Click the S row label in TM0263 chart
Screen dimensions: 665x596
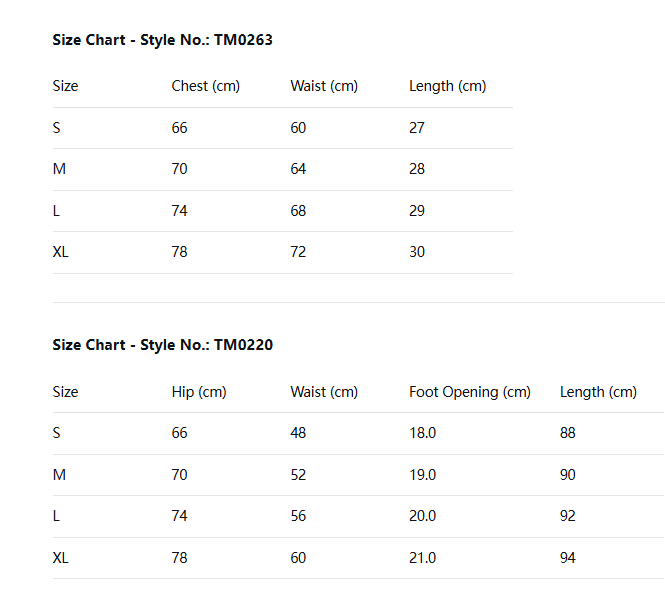(x=57, y=128)
